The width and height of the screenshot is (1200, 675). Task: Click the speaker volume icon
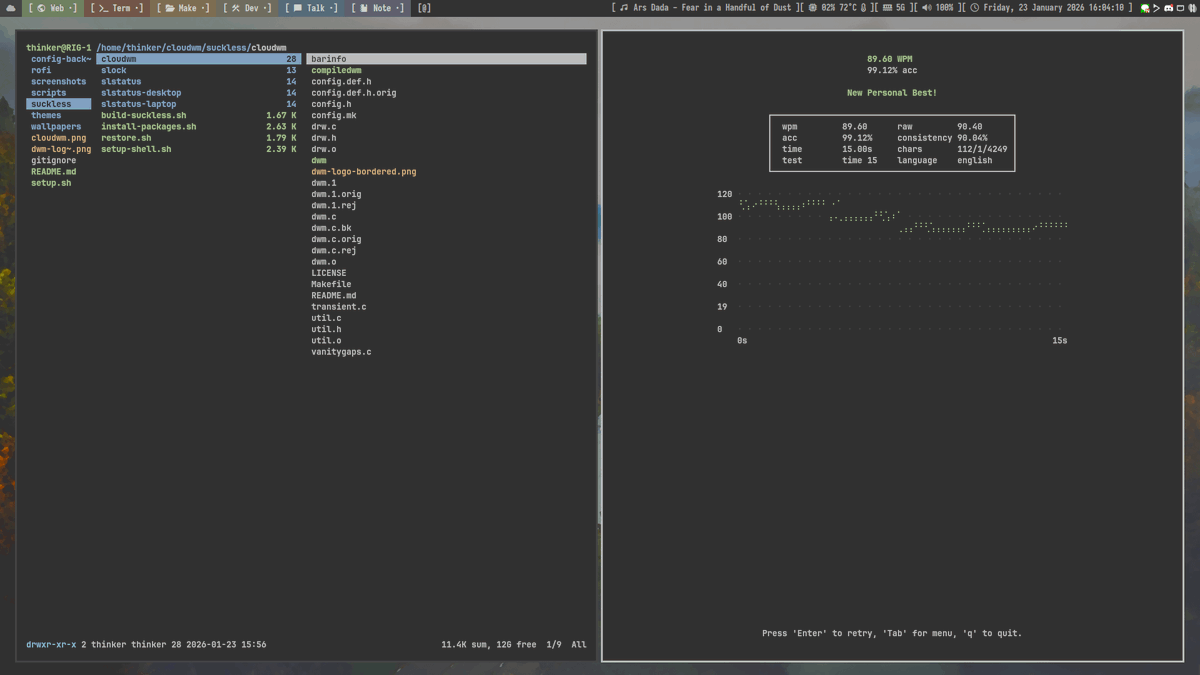pyautogui.click(x=927, y=8)
